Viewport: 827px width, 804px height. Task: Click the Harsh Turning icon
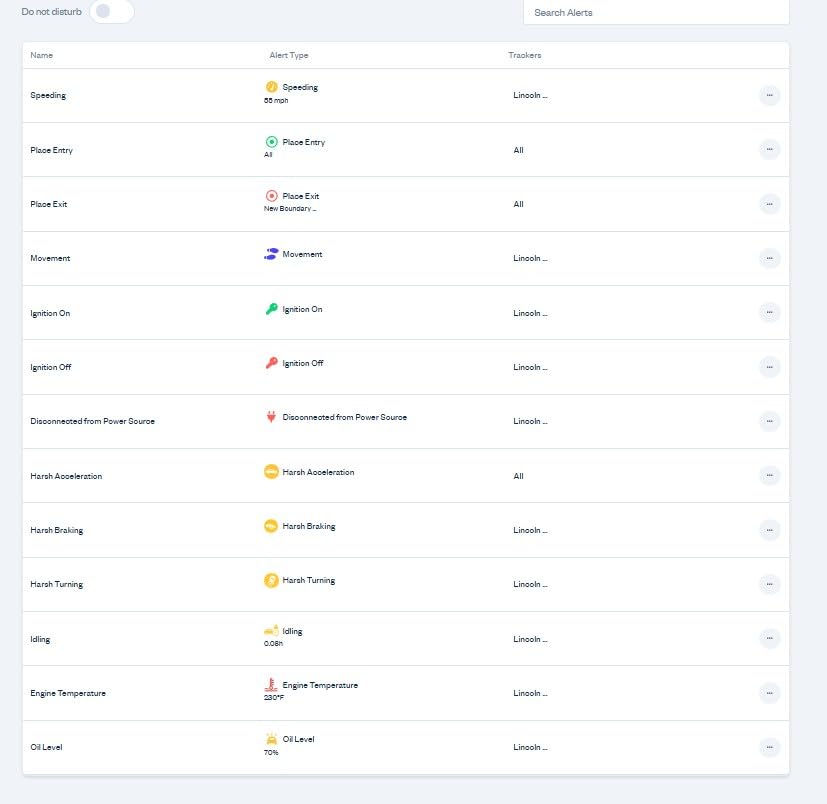[x=271, y=580]
